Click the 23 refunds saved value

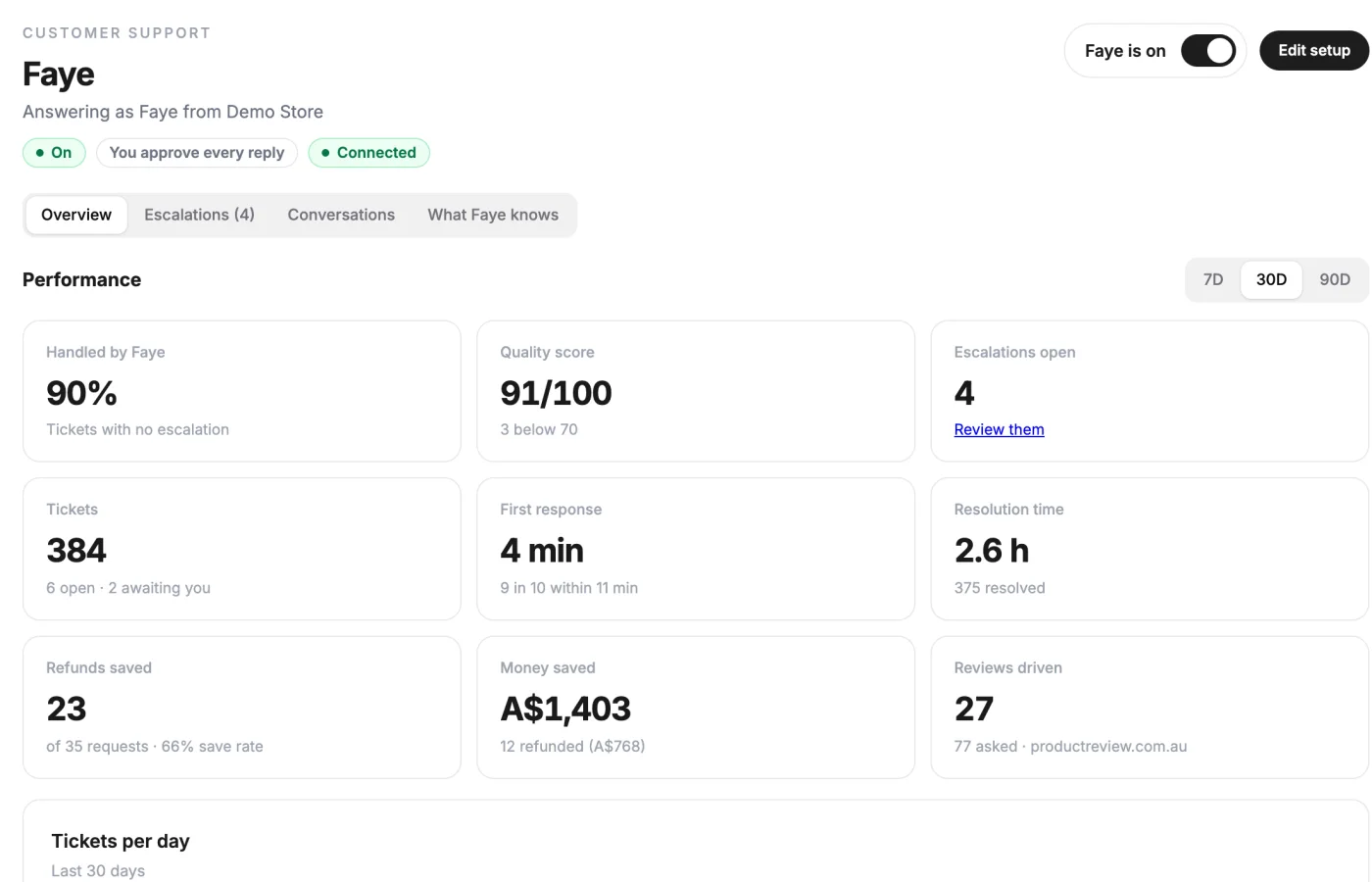[x=67, y=709]
